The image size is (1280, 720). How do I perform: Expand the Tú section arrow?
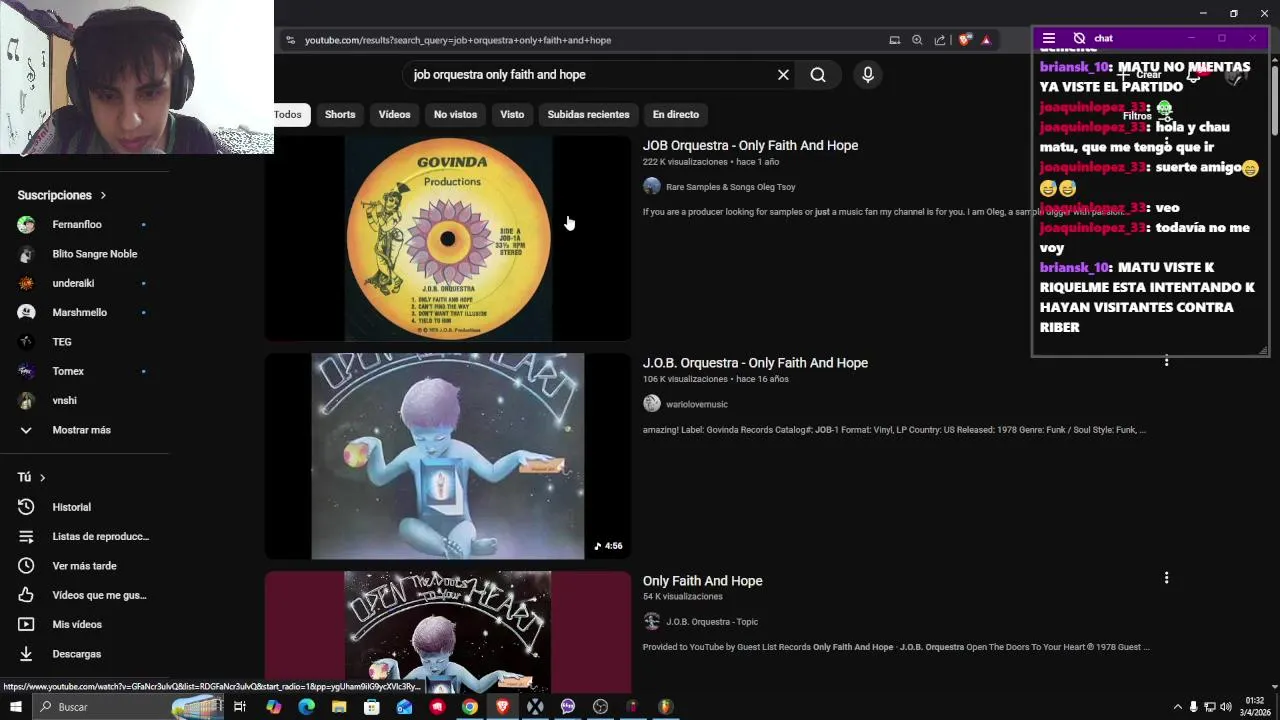click(42, 478)
